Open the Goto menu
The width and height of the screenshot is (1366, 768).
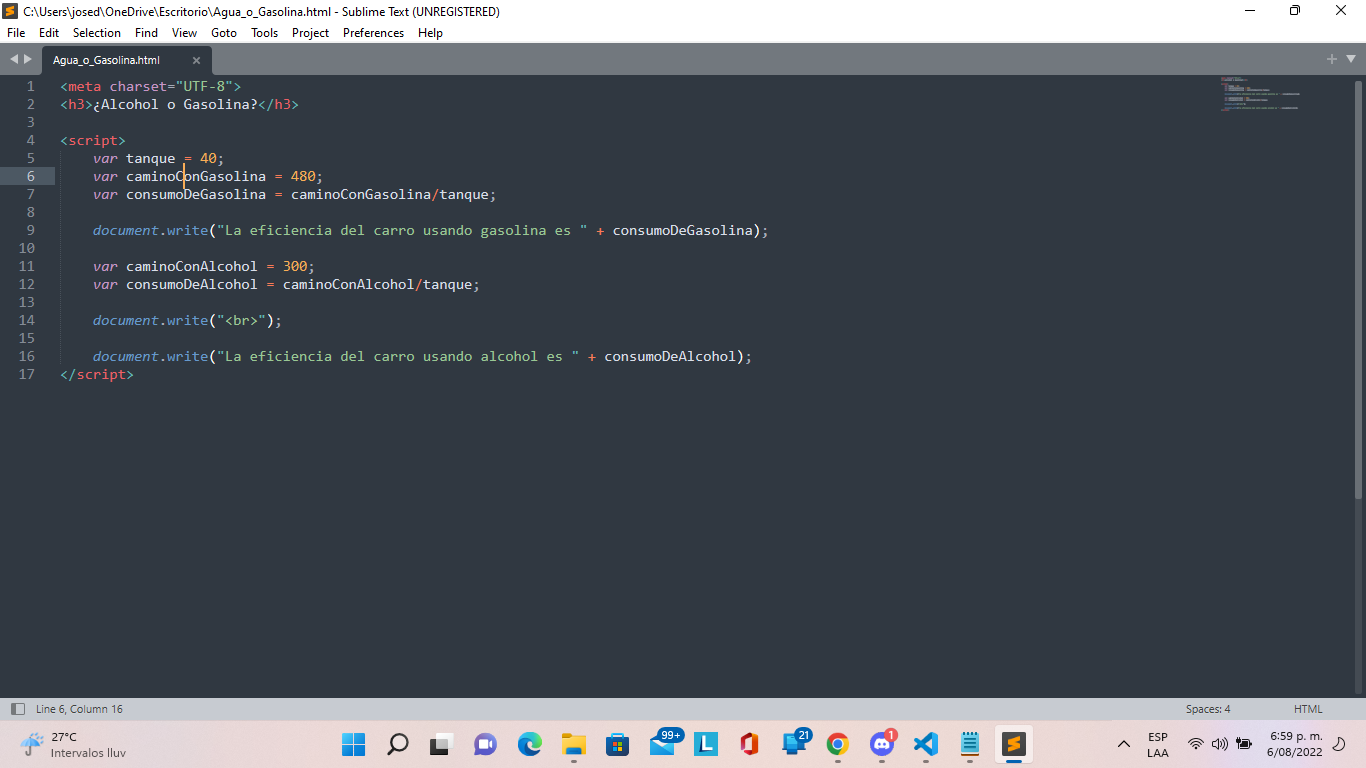[224, 33]
